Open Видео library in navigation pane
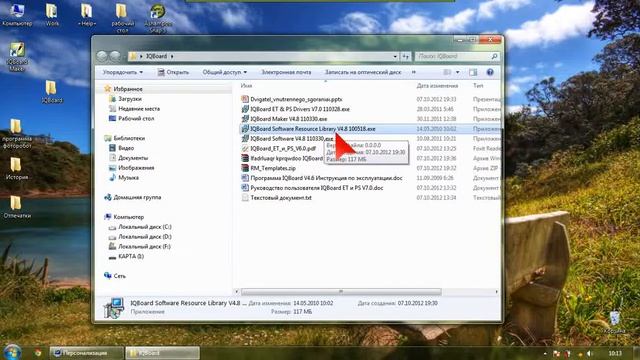The width and height of the screenshot is (640, 360). pos(126,148)
